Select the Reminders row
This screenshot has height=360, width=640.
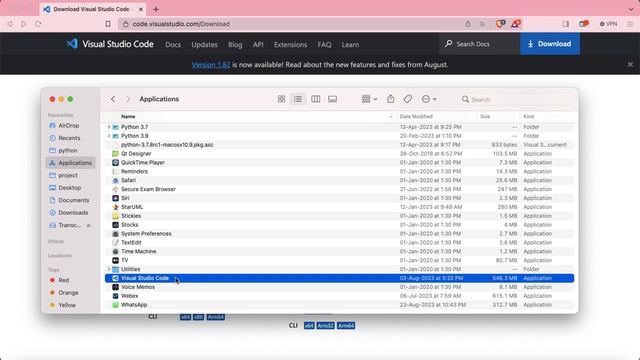340,171
